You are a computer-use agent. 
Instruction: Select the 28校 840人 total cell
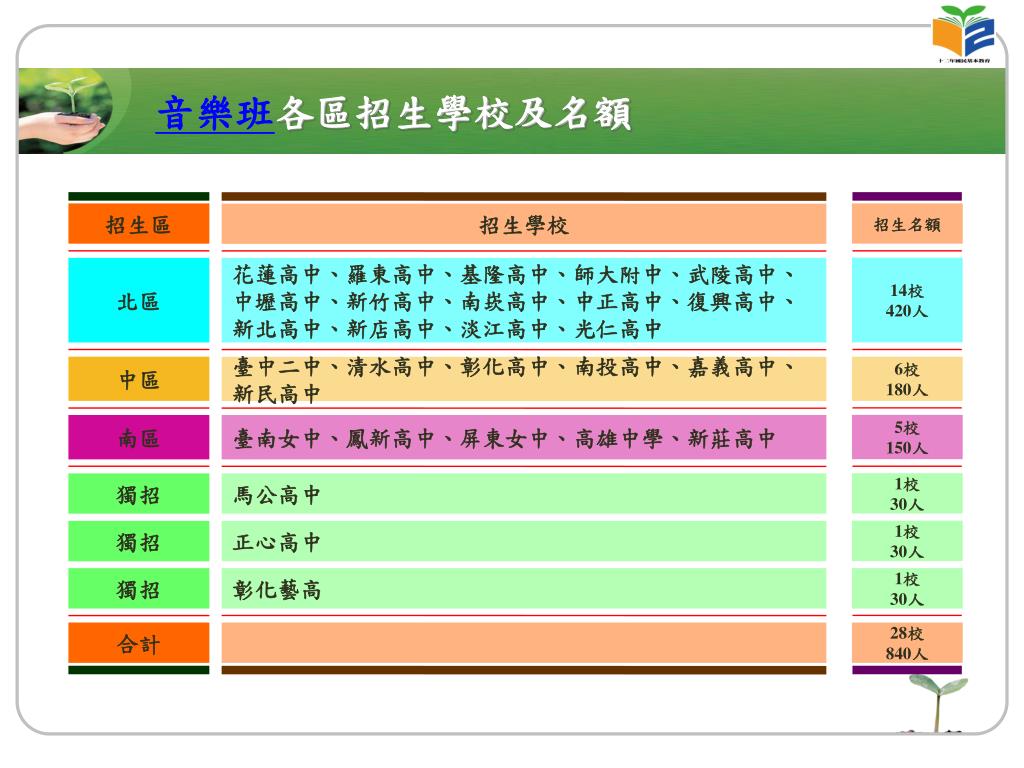pyautogui.click(x=906, y=643)
